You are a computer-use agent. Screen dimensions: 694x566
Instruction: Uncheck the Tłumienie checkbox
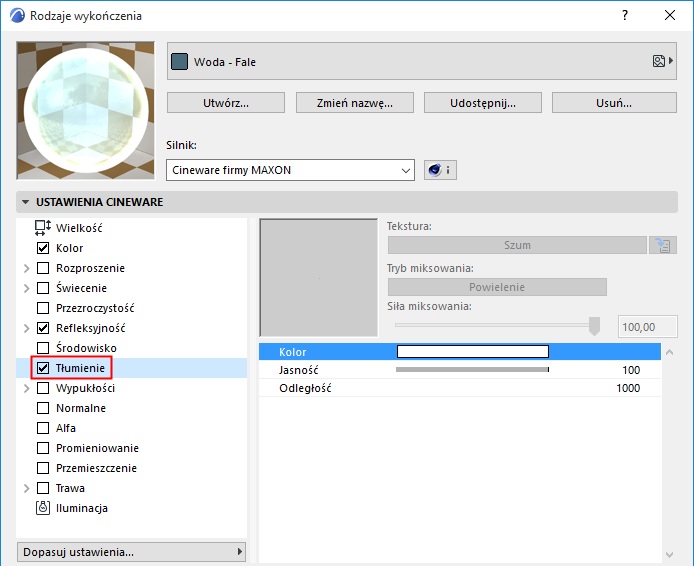(x=43, y=368)
